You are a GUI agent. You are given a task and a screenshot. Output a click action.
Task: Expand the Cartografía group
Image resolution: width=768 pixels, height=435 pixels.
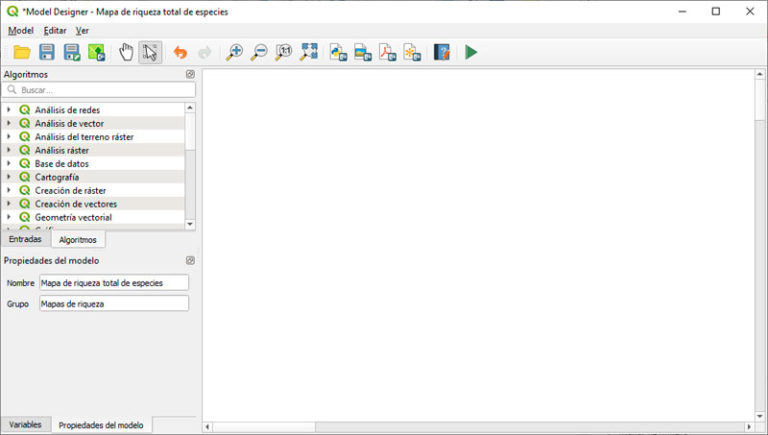point(9,177)
